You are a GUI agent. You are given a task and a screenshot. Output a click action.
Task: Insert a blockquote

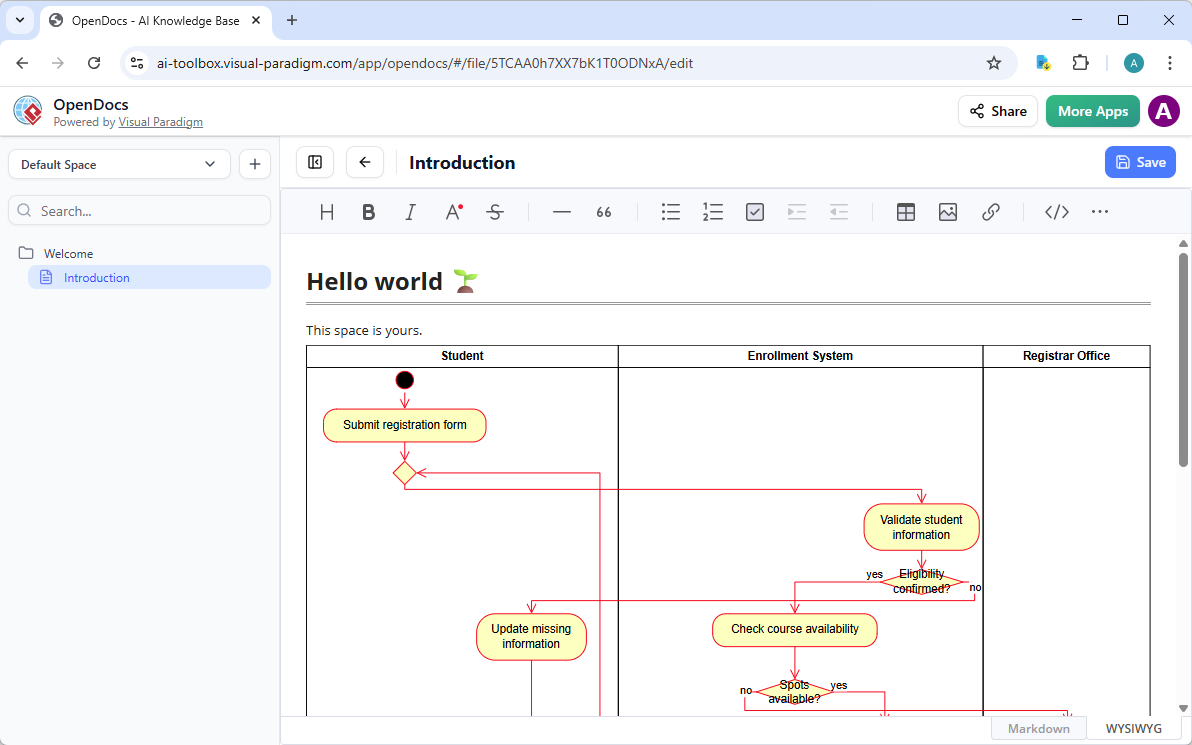click(x=603, y=211)
